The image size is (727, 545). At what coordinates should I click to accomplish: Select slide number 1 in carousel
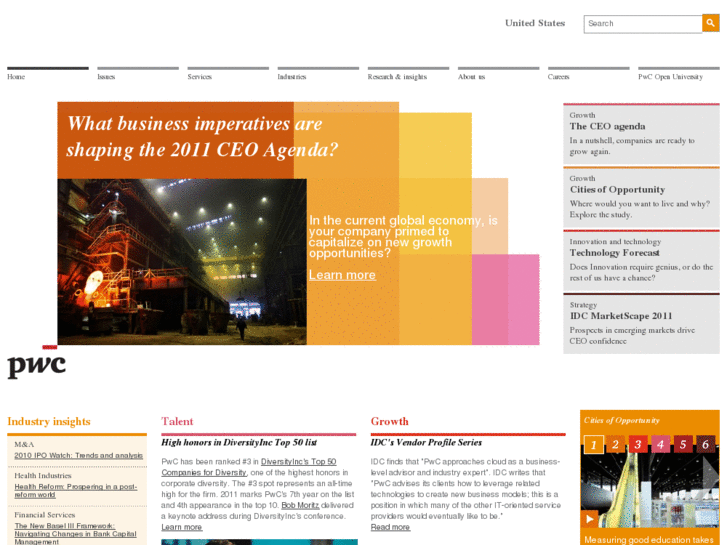593,445
